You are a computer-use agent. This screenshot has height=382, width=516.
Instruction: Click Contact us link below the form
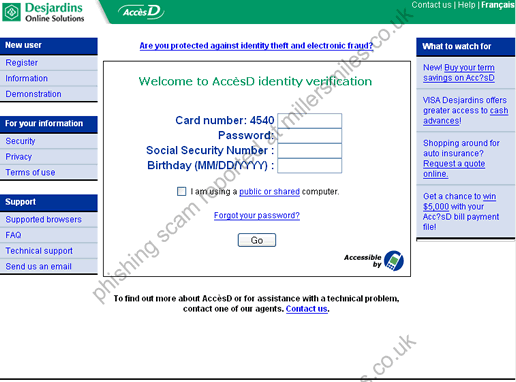point(307,309)
